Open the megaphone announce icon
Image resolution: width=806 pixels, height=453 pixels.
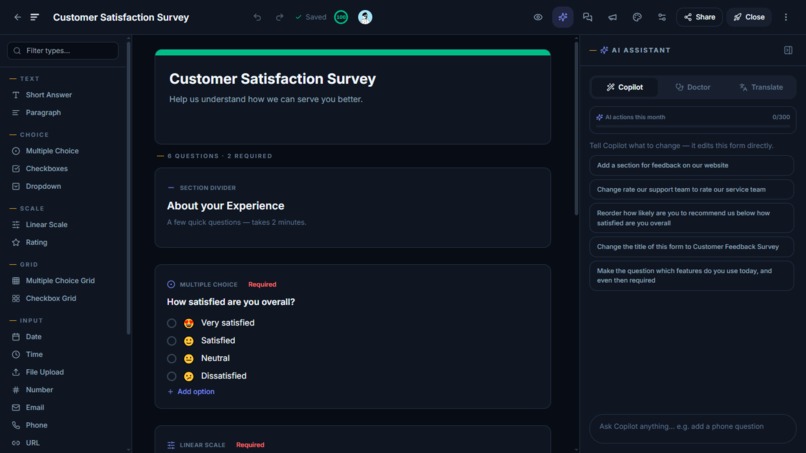(x=612, y=17)
